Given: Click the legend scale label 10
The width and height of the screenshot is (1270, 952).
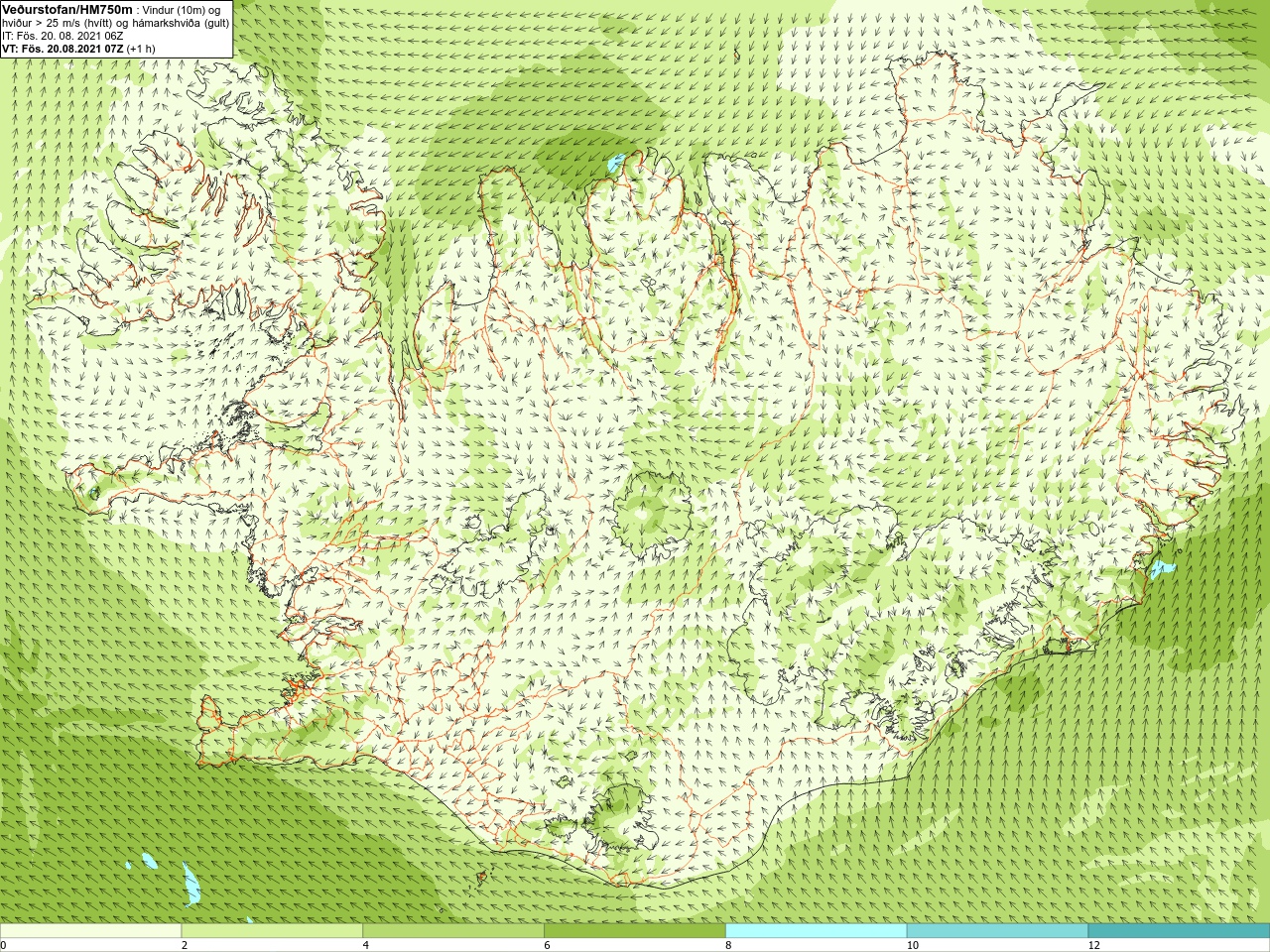Looking at the screenshot, I should pos(913,945).
